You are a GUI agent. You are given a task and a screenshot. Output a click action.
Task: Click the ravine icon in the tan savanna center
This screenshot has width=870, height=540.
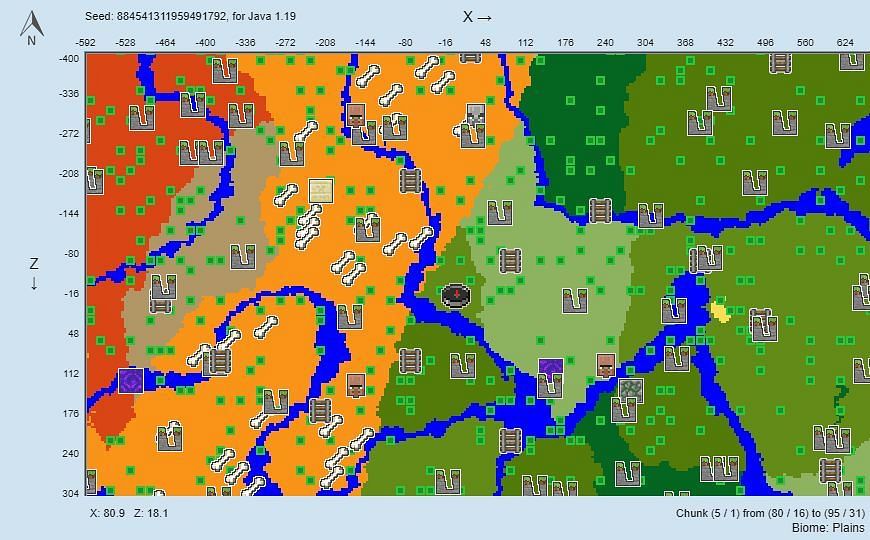(x=243, y=256)
